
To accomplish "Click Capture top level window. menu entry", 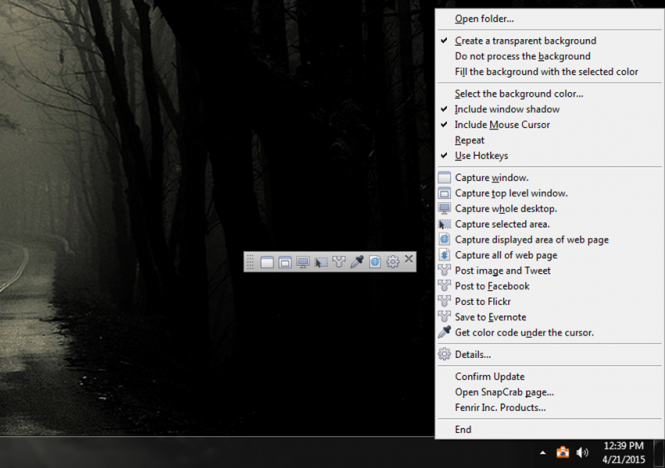I will (548, 193).
